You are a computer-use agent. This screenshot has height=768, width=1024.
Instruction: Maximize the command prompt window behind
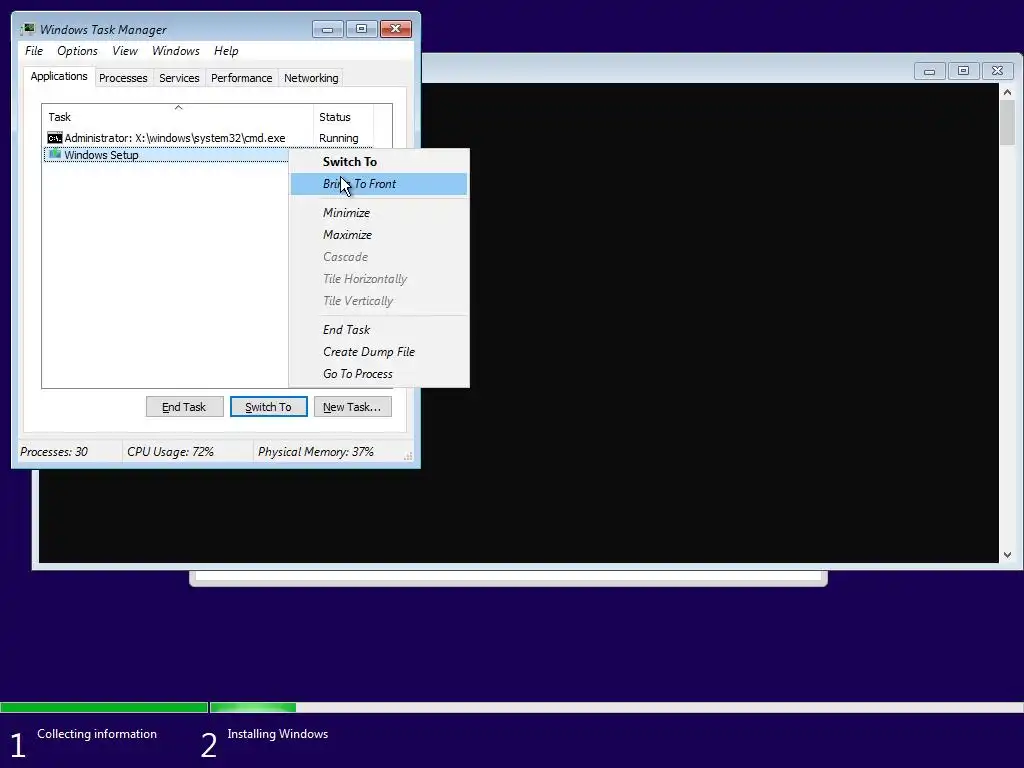point(963,71)
